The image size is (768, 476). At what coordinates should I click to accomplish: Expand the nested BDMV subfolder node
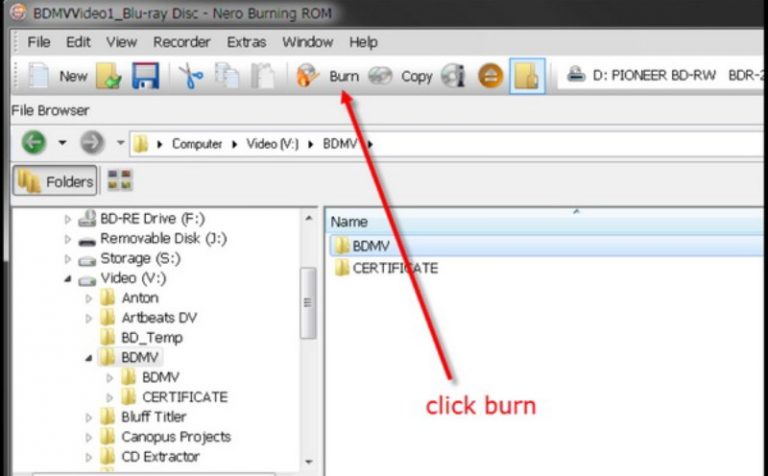click(x=110, y=378)
